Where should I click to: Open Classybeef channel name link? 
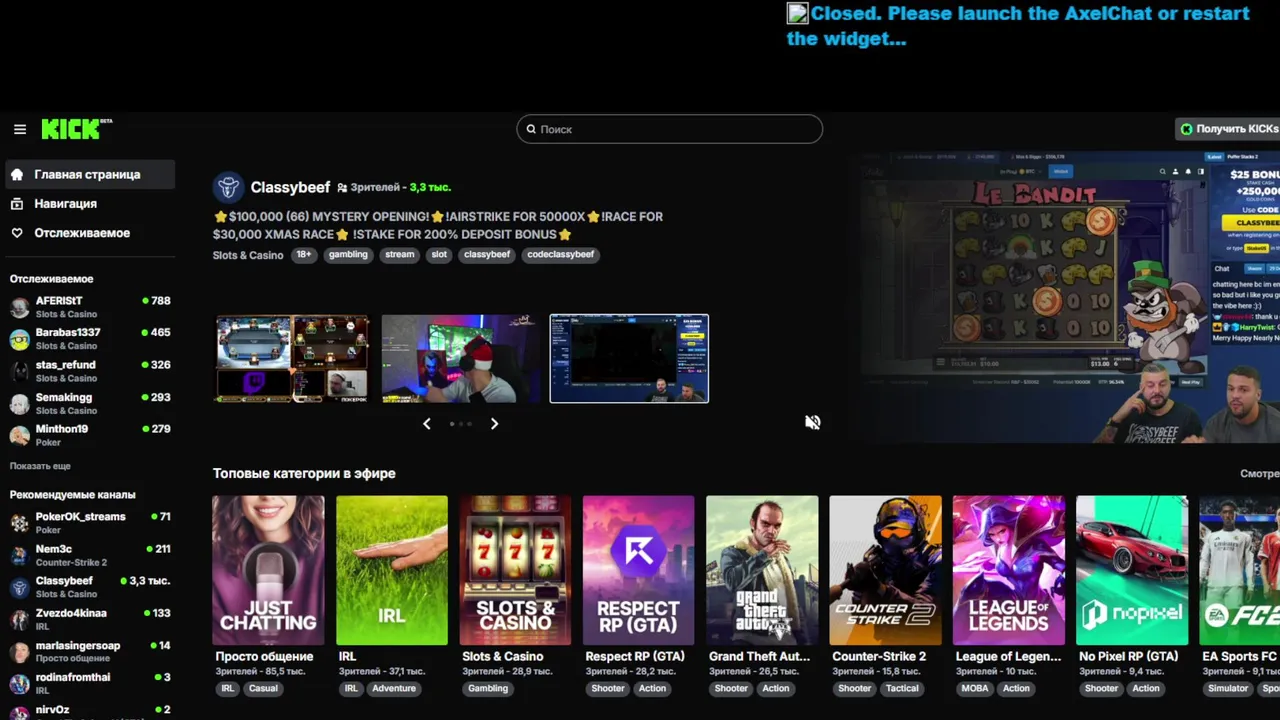click(290, 187)
